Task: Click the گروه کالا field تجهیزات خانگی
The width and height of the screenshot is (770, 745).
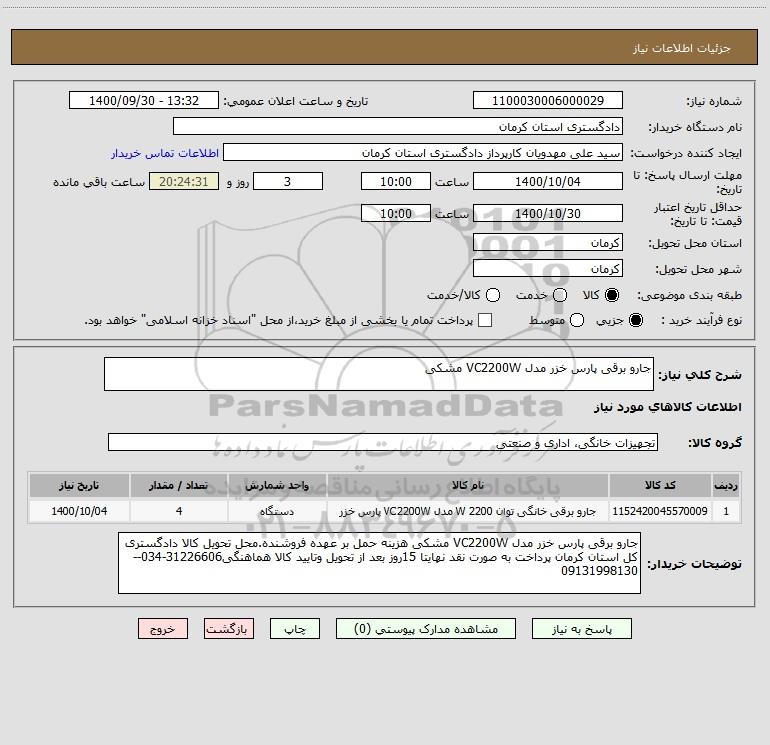Action: [x=383, y=442]
